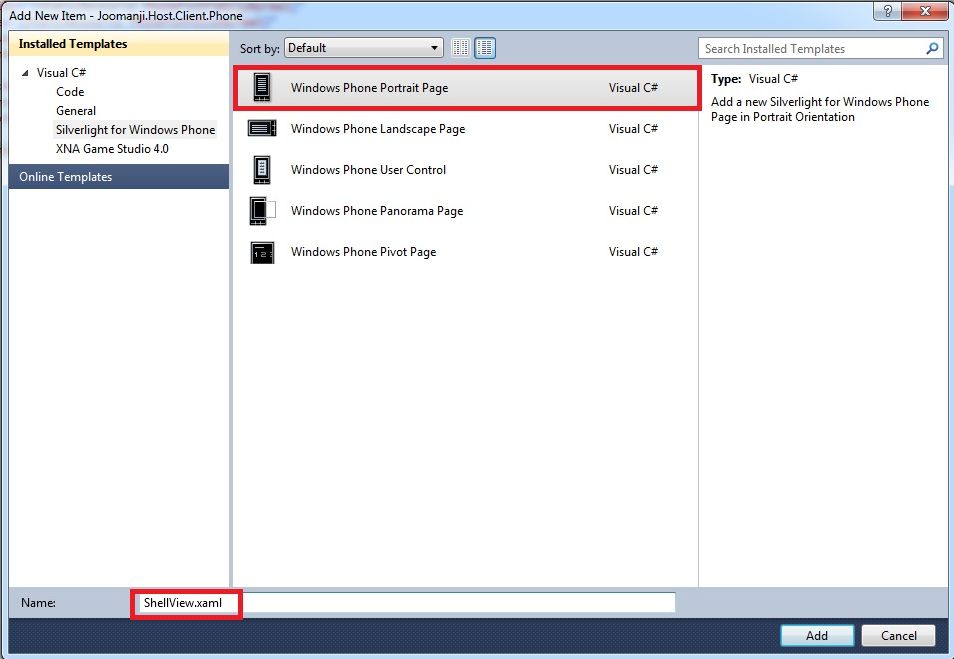Image resolution: width=954 pixels, height=659 pixels.
Task: Select the Windows Phone Landscape Page icon
Action: 262,128
